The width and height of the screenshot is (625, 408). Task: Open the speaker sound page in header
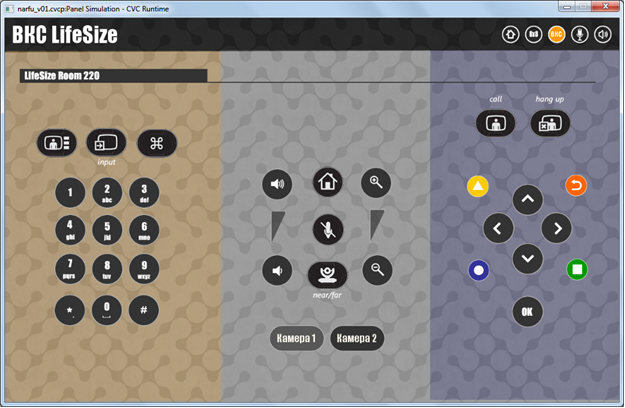603,35
